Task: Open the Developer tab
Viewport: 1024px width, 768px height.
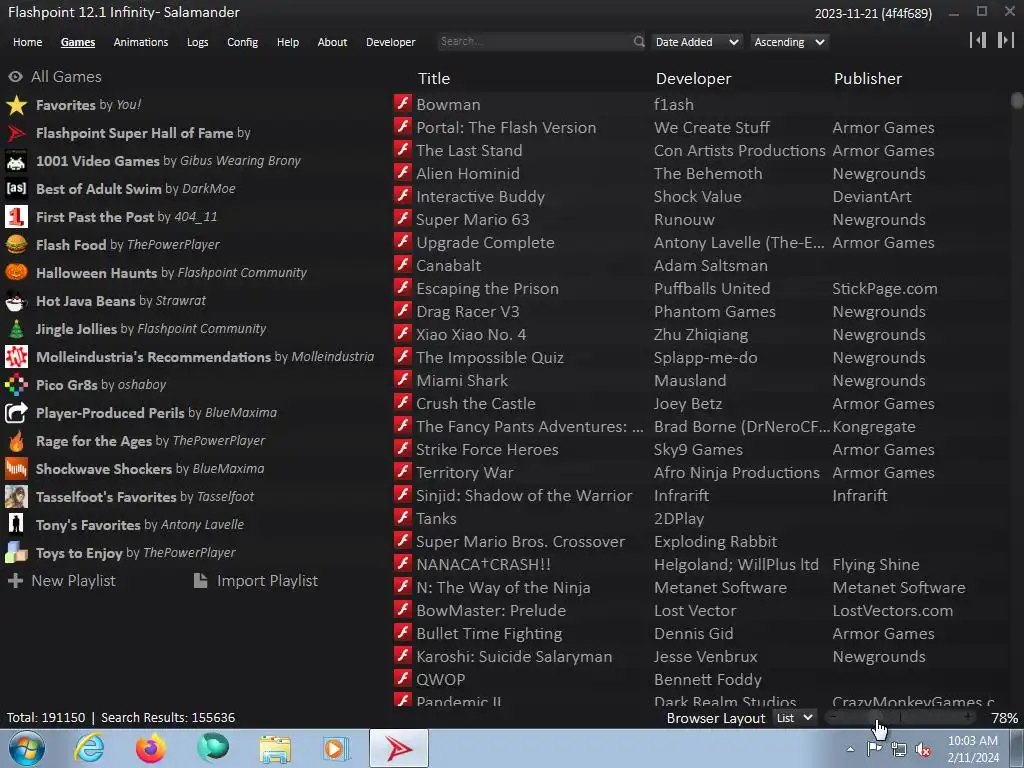Action: coord(391,42)
